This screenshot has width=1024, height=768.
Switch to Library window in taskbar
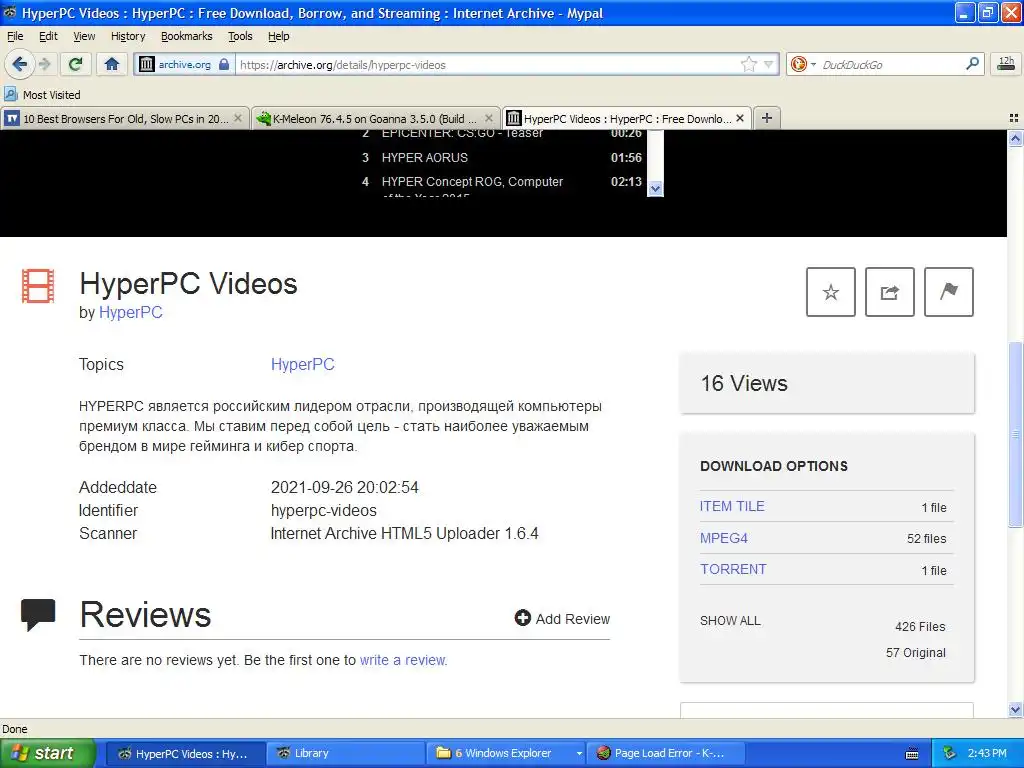[x=345, y=753]
